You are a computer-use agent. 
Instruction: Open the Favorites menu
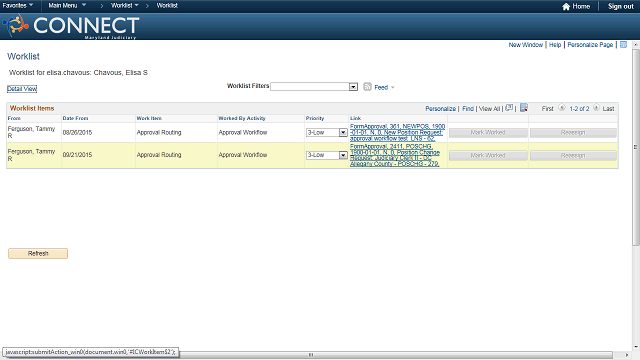click(18, 5)
